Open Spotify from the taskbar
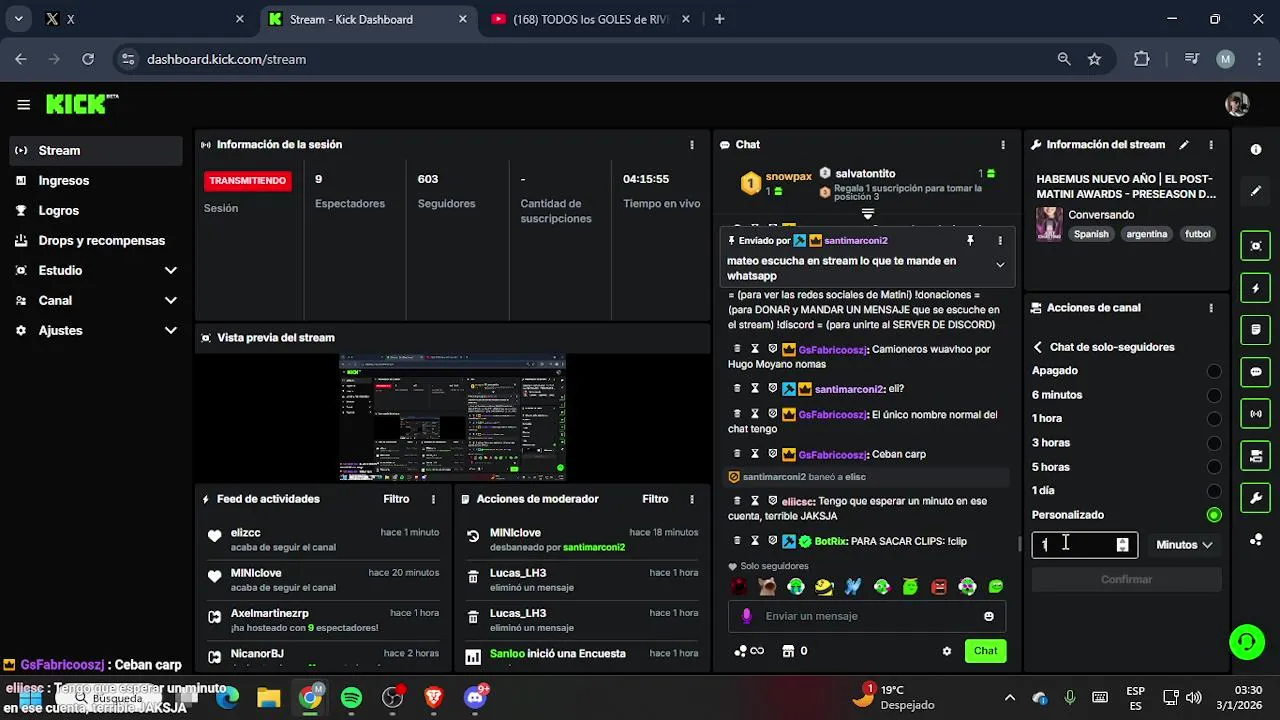 351,698
